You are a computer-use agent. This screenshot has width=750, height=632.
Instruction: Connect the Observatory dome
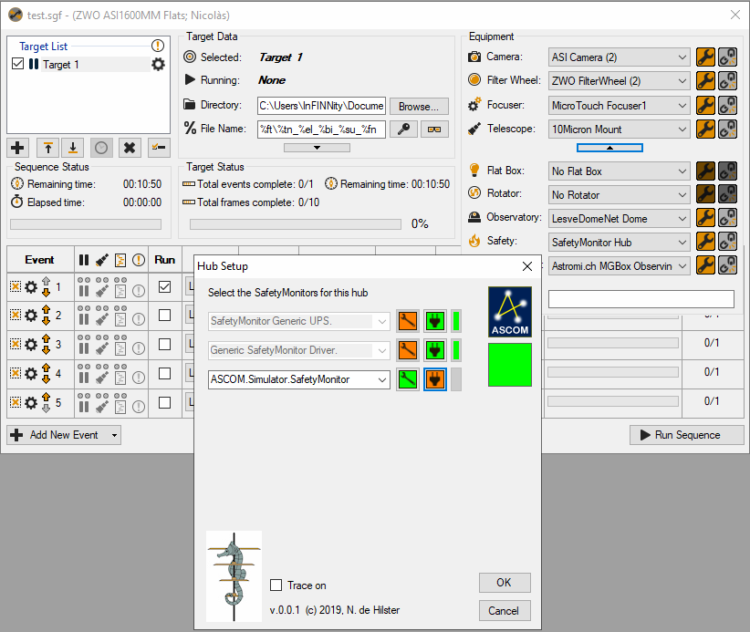728,218
